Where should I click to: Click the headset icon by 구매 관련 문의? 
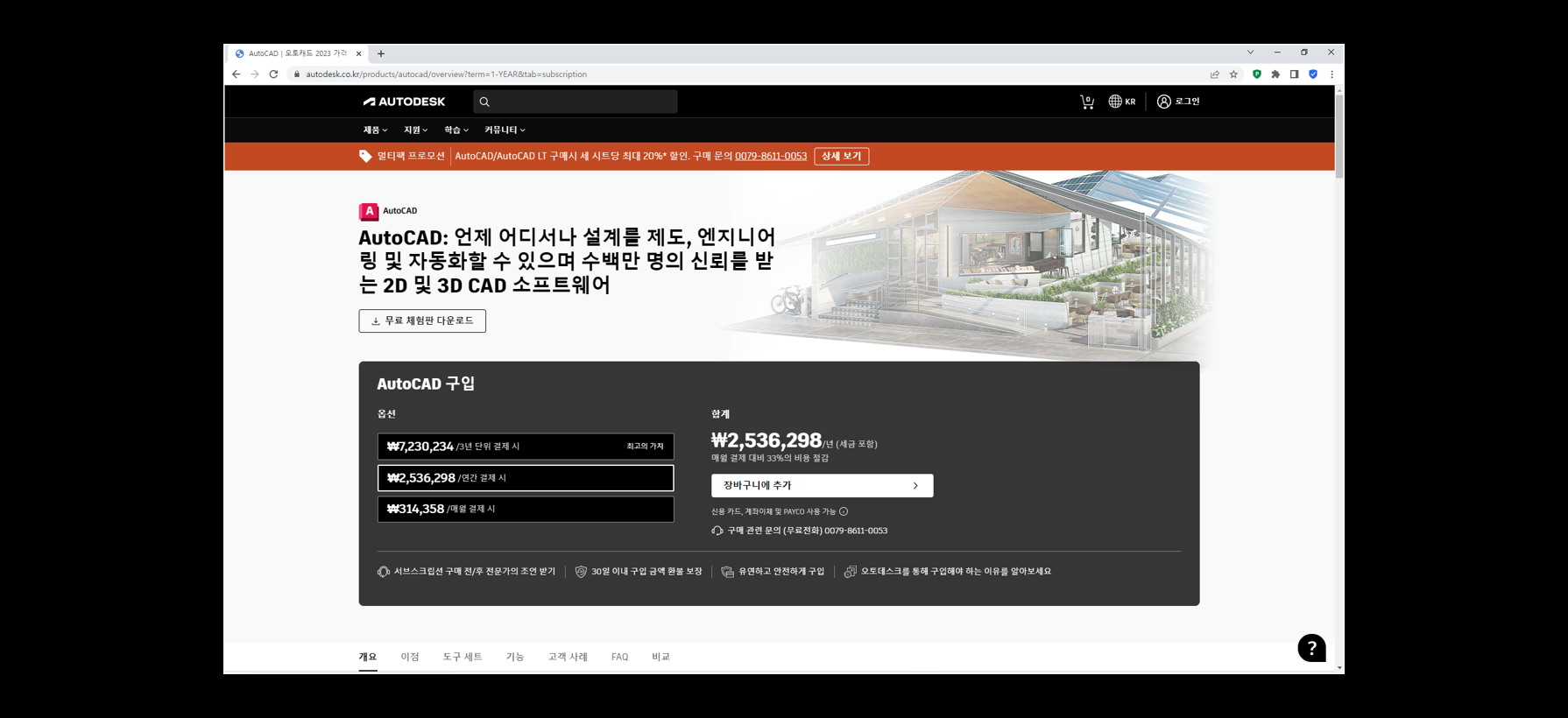717,531
